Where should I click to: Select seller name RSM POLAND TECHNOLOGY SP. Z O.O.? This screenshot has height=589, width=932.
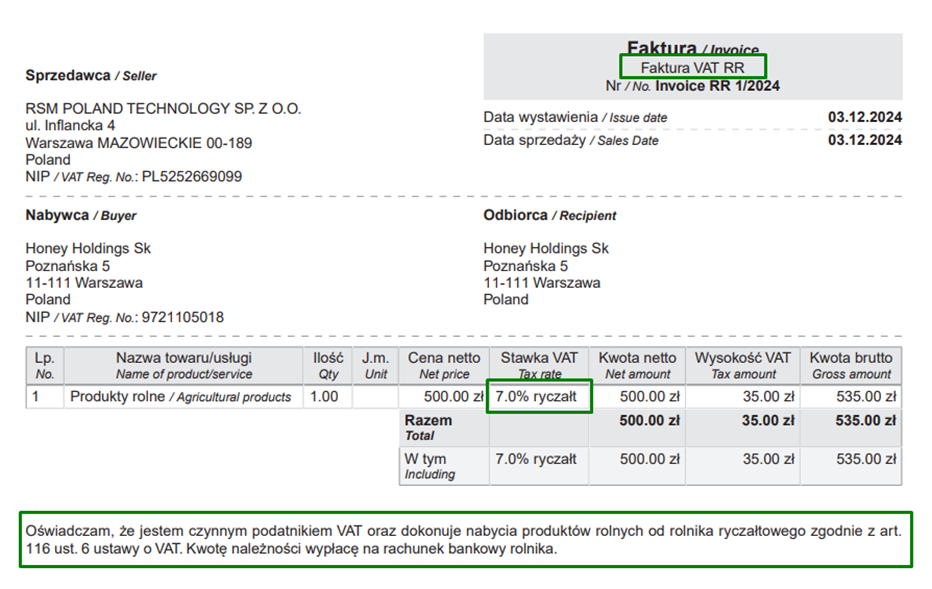point(163,109)
